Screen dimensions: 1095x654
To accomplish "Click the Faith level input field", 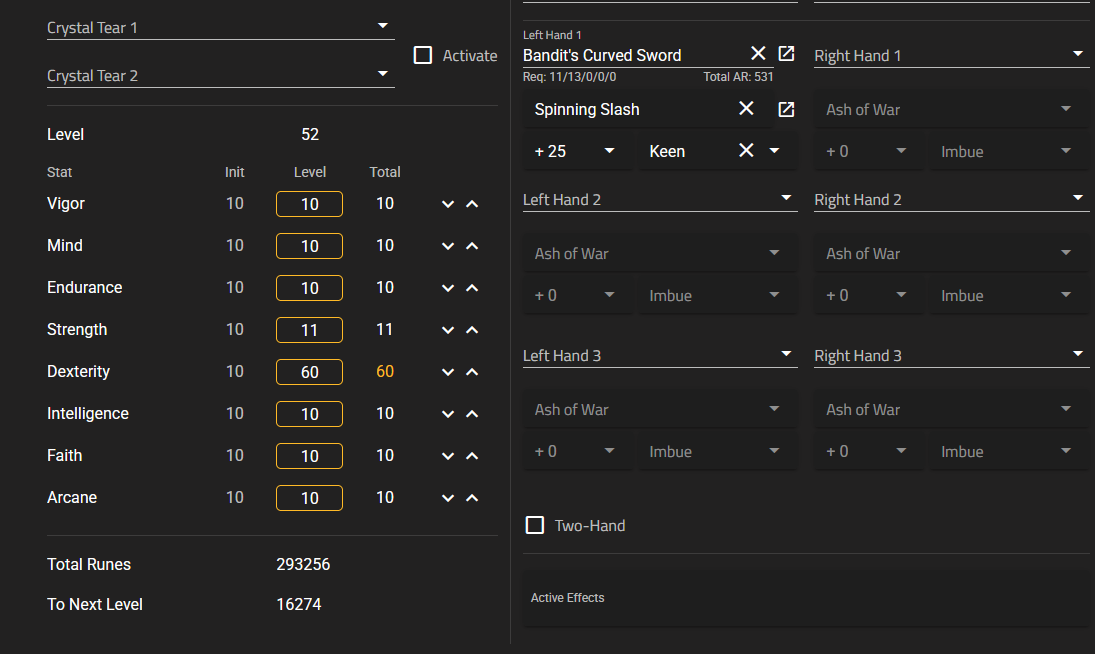I will 309,456.
